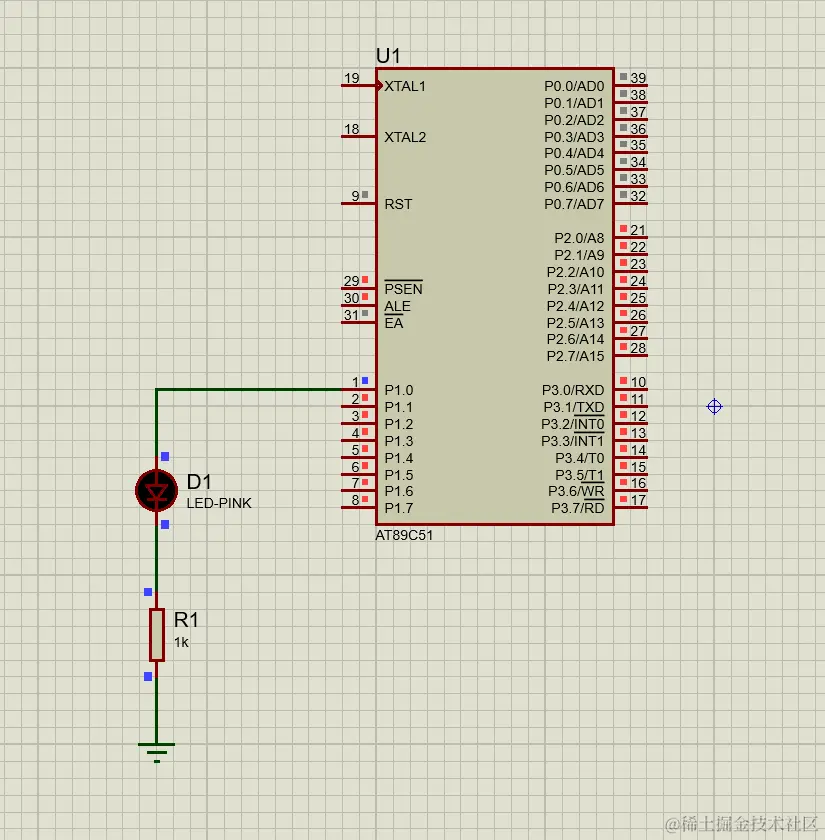825x840 pixels.
Task: Click the R1 reference label
Action: click(x=186, y=620)
